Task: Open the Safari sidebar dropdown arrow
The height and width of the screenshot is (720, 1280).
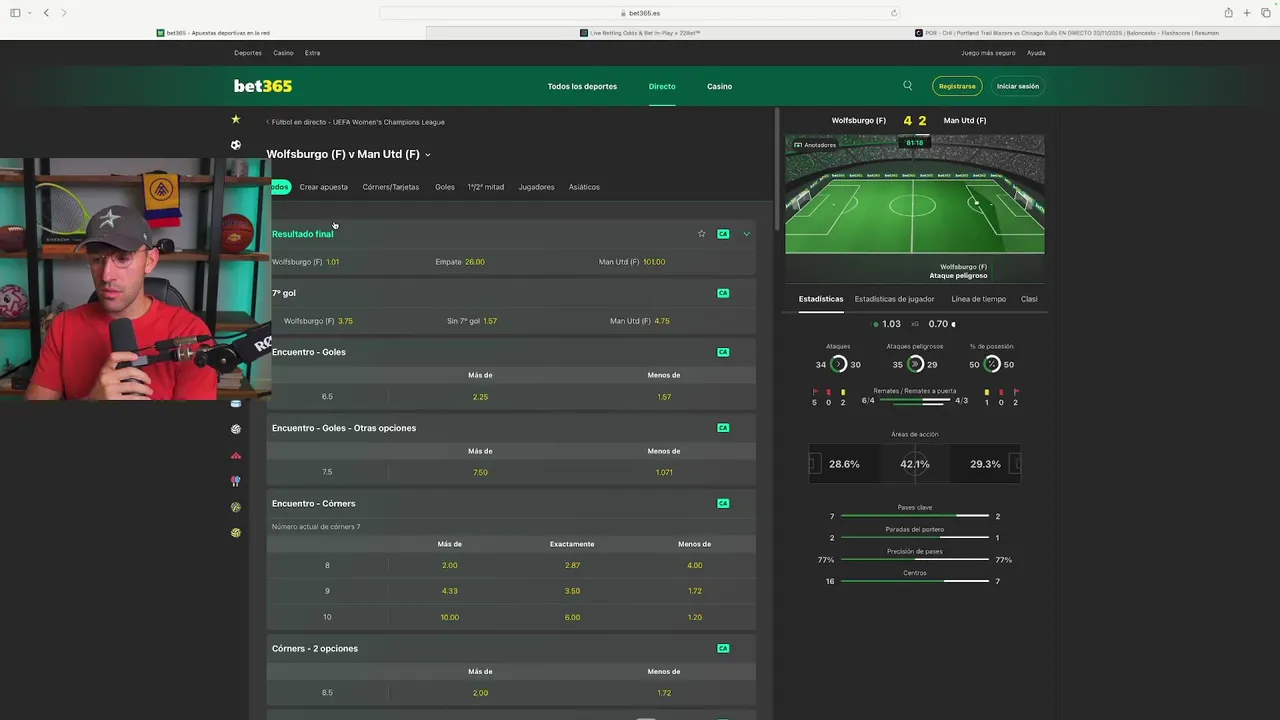Action: point(29,13)
